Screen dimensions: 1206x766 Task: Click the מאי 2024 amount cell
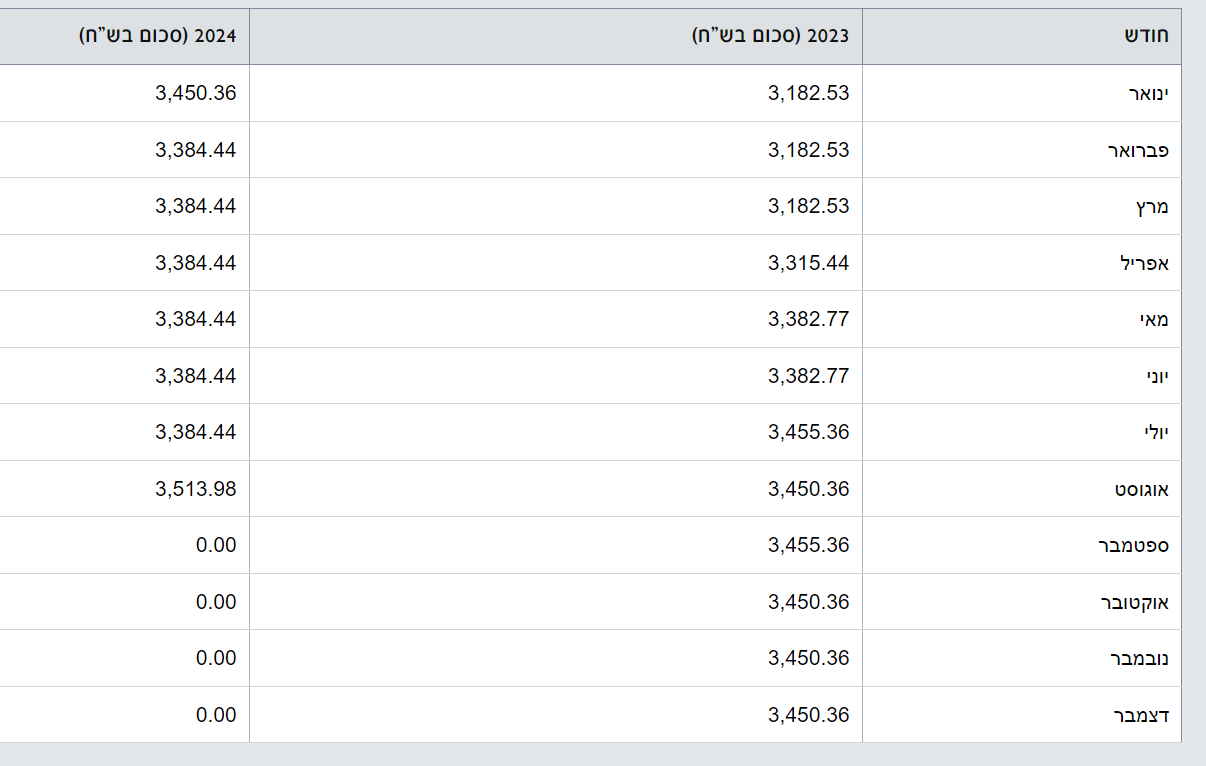pyautogui.click(x=196, y=320)
